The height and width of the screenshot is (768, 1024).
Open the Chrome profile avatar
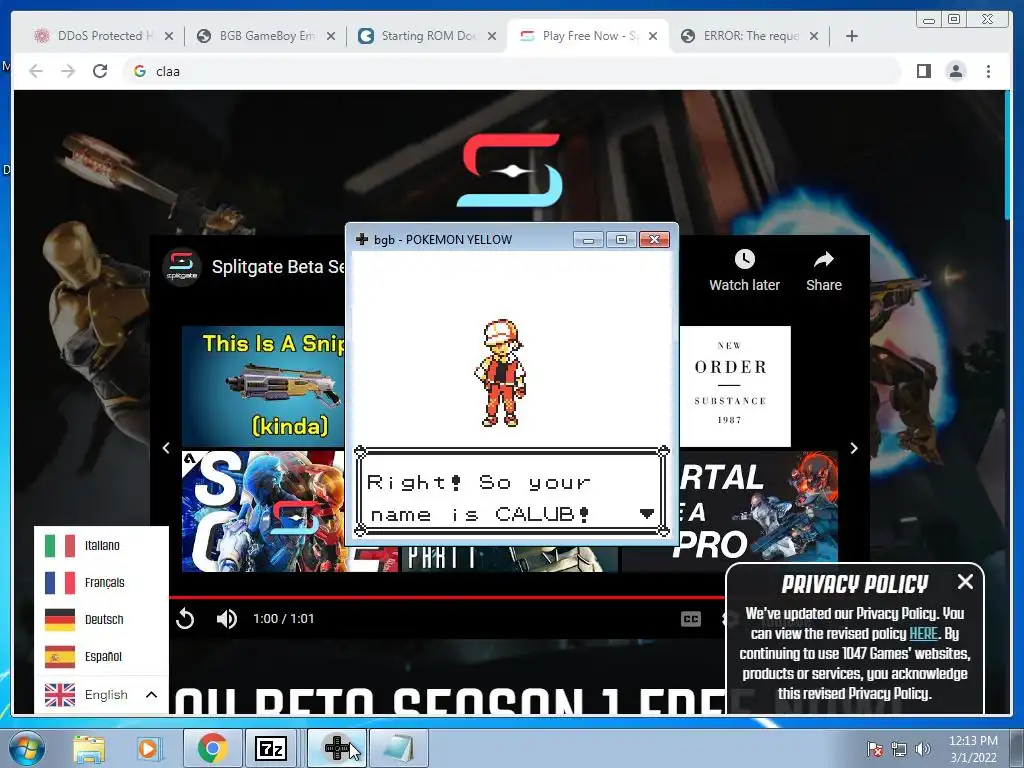pos(955,71)
